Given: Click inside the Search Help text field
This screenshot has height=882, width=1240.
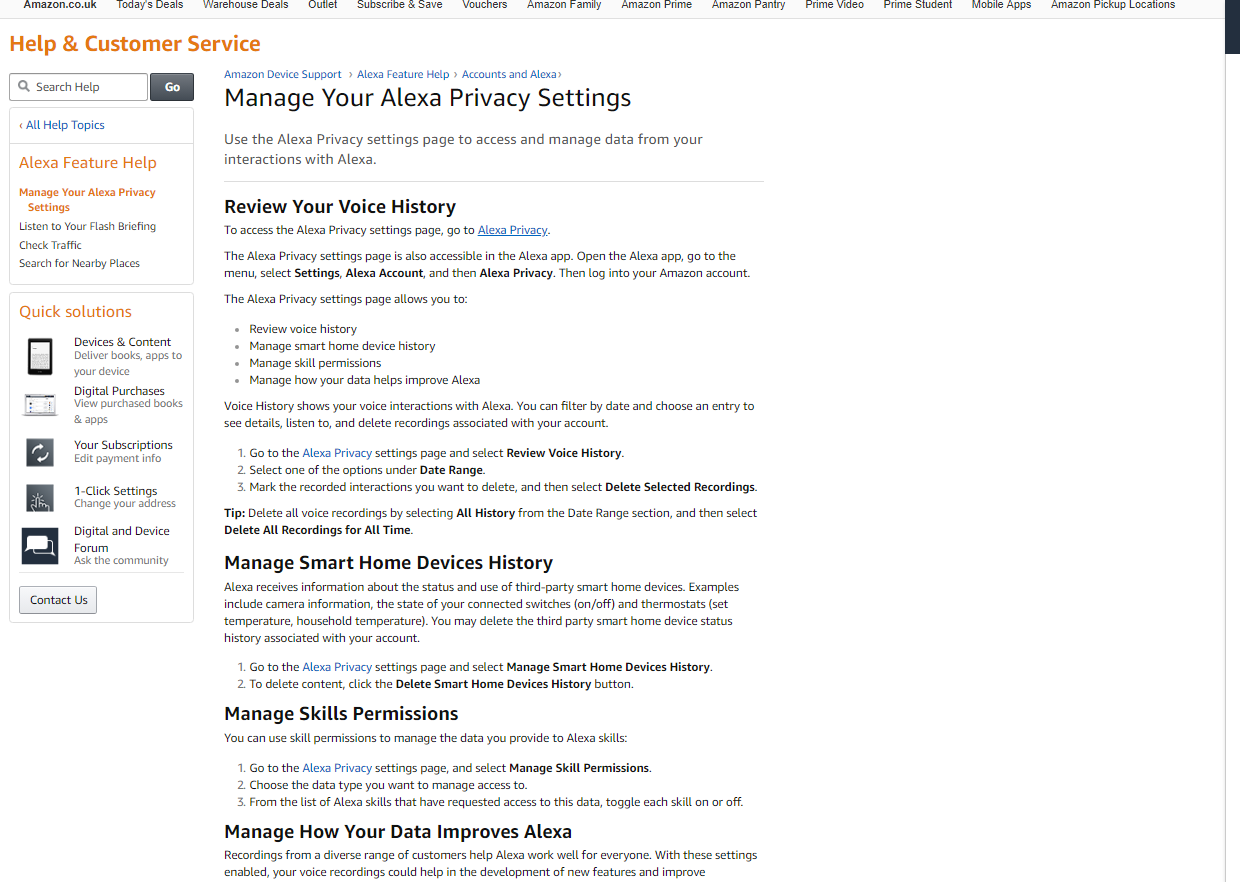Looking at the screenshot, I should (79, 87).
